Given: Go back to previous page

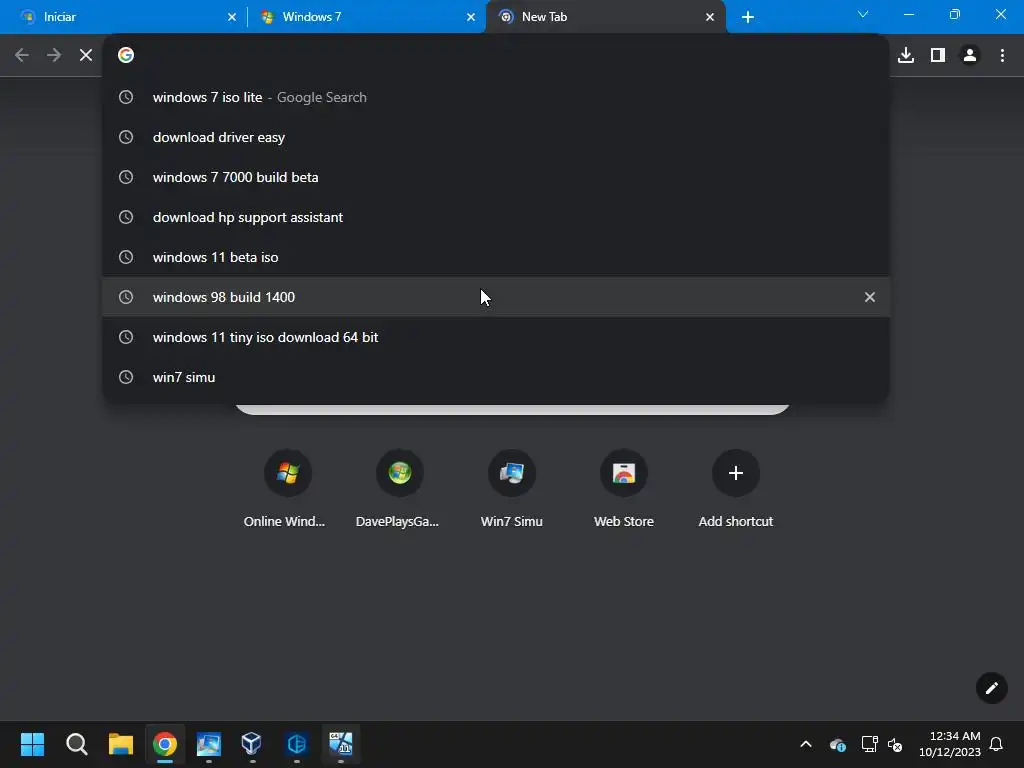Looking at the screenshot, I should tap(22, 56).
